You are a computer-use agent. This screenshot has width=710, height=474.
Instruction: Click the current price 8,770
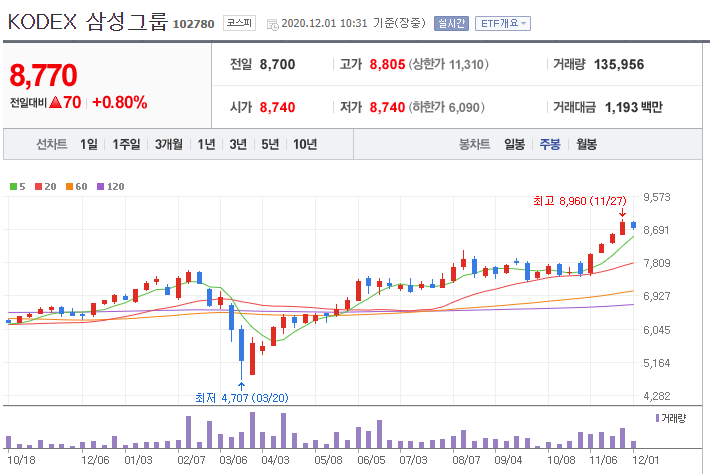pyautogui.click(x=43, y=75)
